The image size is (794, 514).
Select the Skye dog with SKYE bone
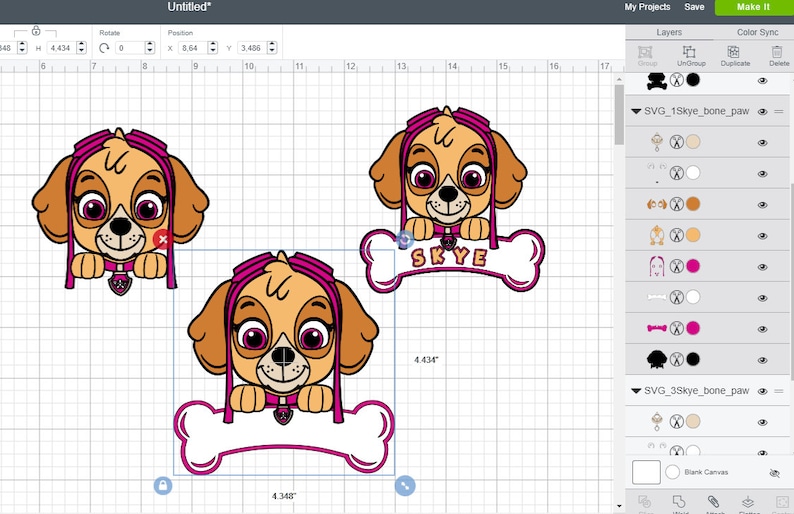(452, 199)
